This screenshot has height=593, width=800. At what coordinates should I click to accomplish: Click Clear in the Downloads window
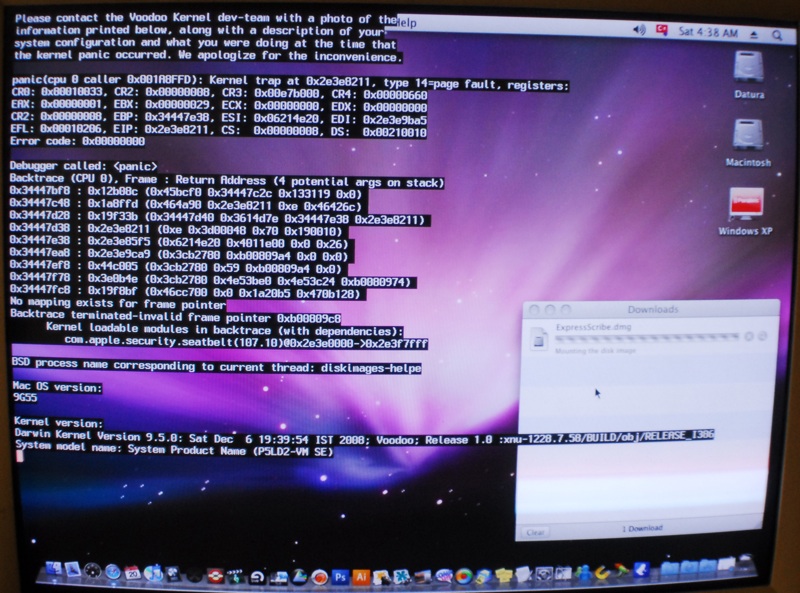(535, 532)
